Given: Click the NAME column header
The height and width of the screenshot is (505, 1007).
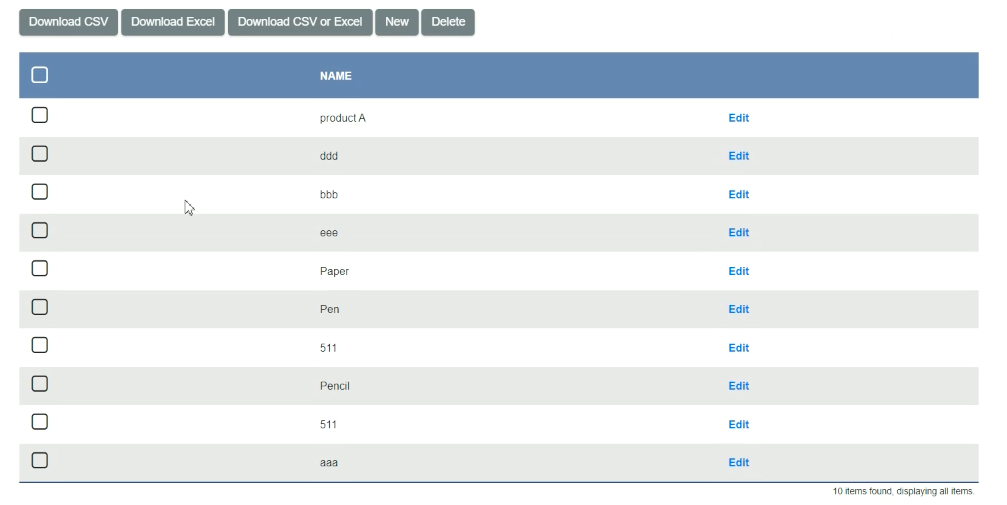Looking at the screenshot, I should (x=335, y=76).
